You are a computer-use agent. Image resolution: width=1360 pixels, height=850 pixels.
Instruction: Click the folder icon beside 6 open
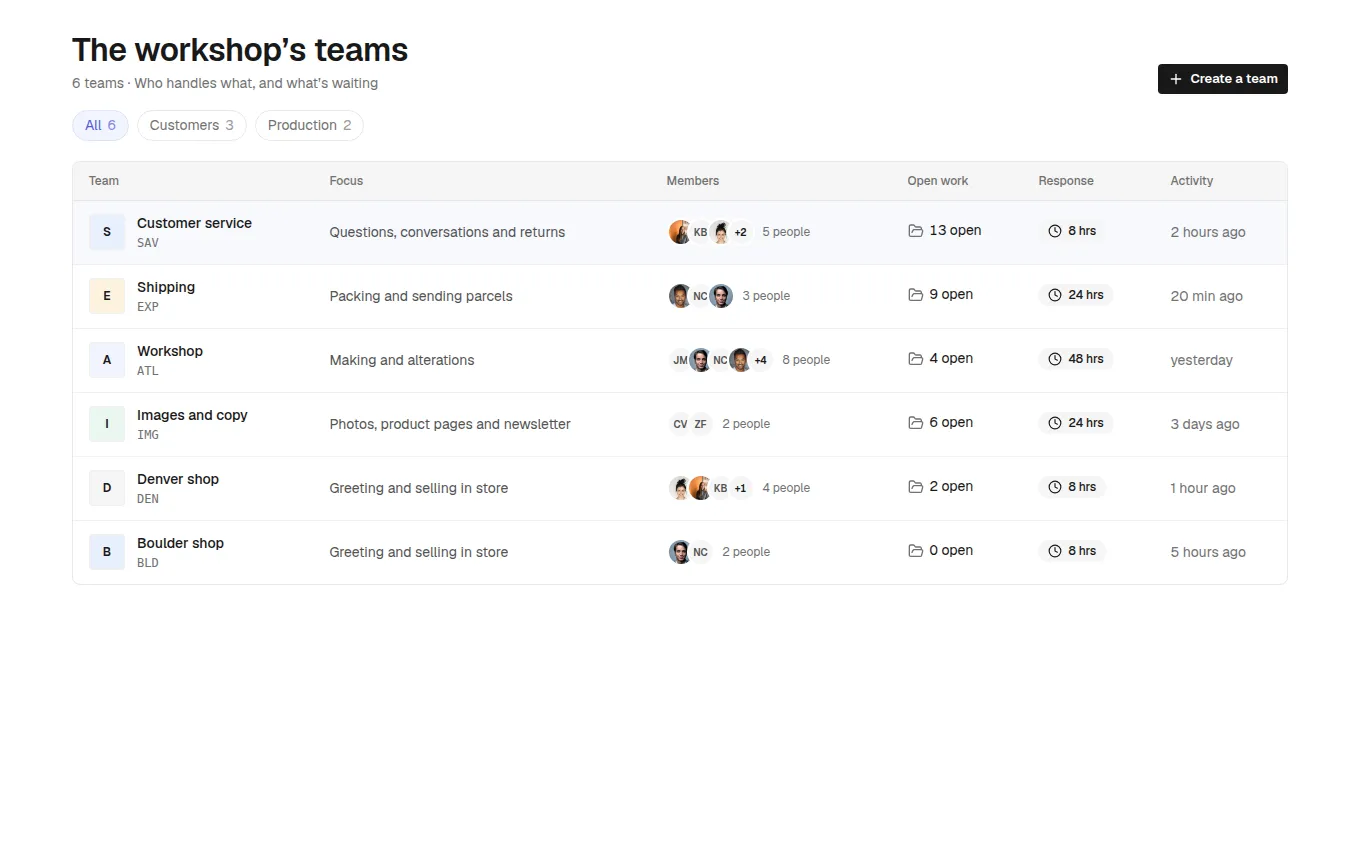(915, 423)
